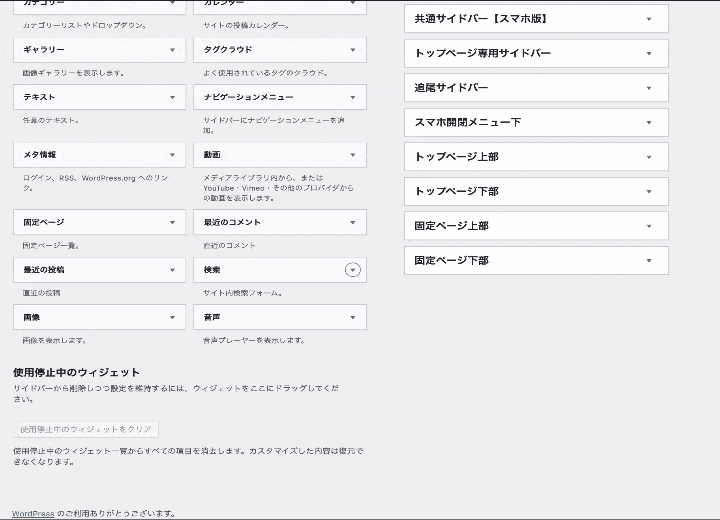Expand the ギャラリー widget arrow
Screen dimensions: 720x520
[x=173, y=50]
